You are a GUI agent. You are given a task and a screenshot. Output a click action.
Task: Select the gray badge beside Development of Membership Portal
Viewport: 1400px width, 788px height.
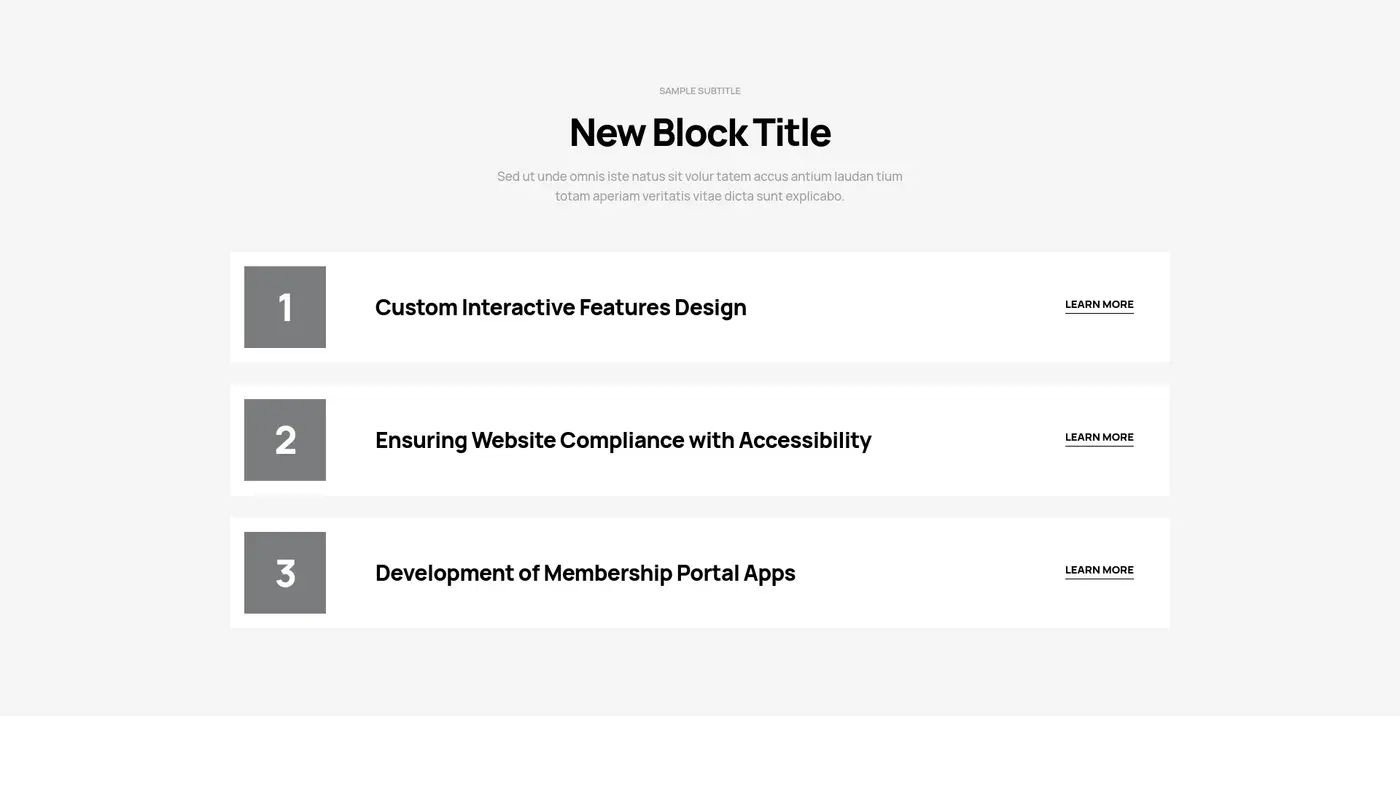284,573
